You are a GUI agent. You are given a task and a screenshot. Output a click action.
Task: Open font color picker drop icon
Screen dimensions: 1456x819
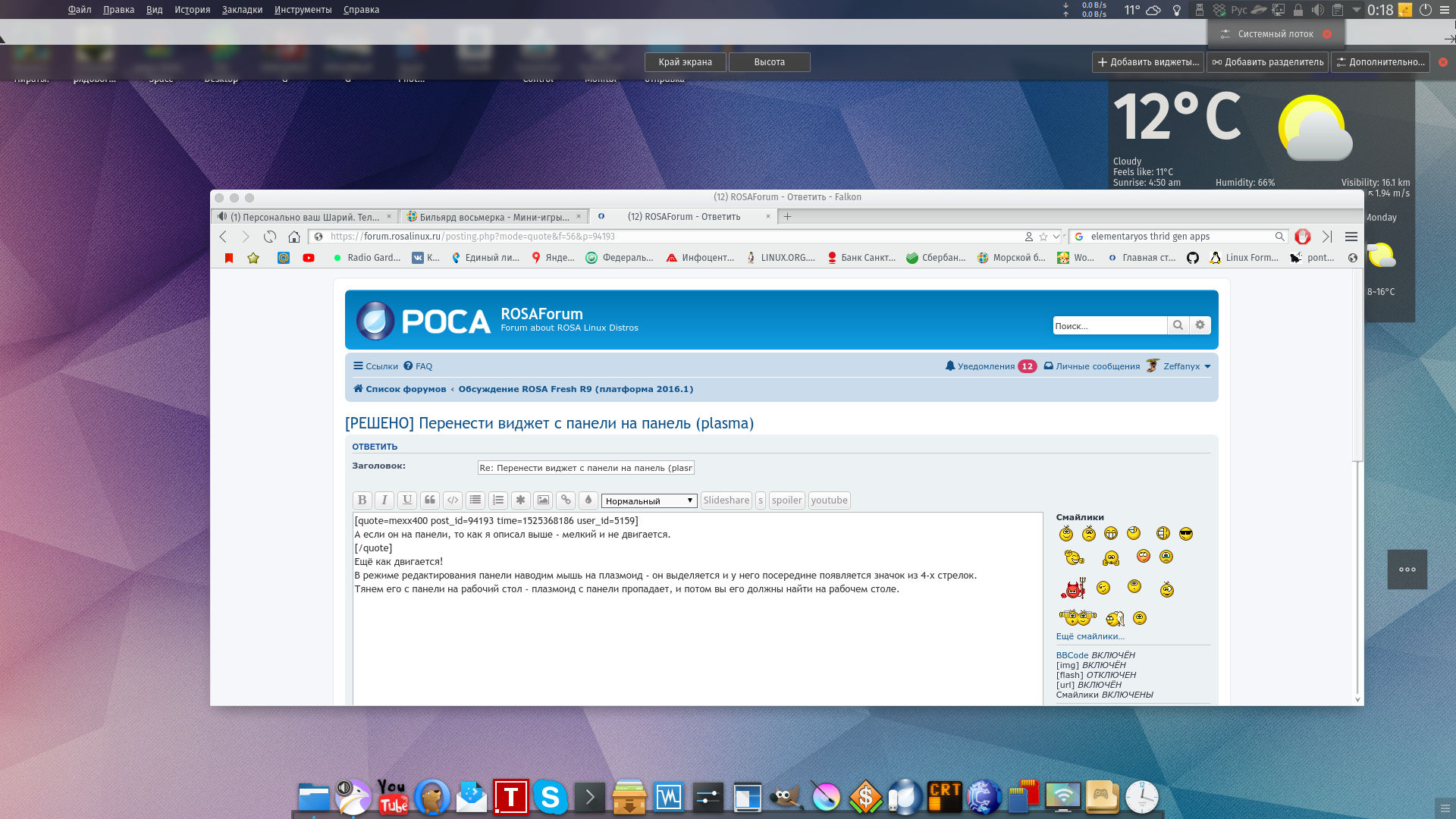(588, 500)
